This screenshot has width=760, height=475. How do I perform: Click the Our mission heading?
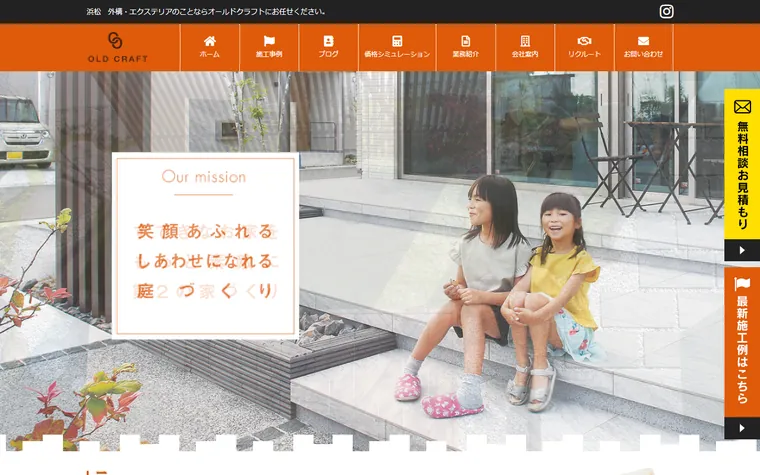[204, 176]
